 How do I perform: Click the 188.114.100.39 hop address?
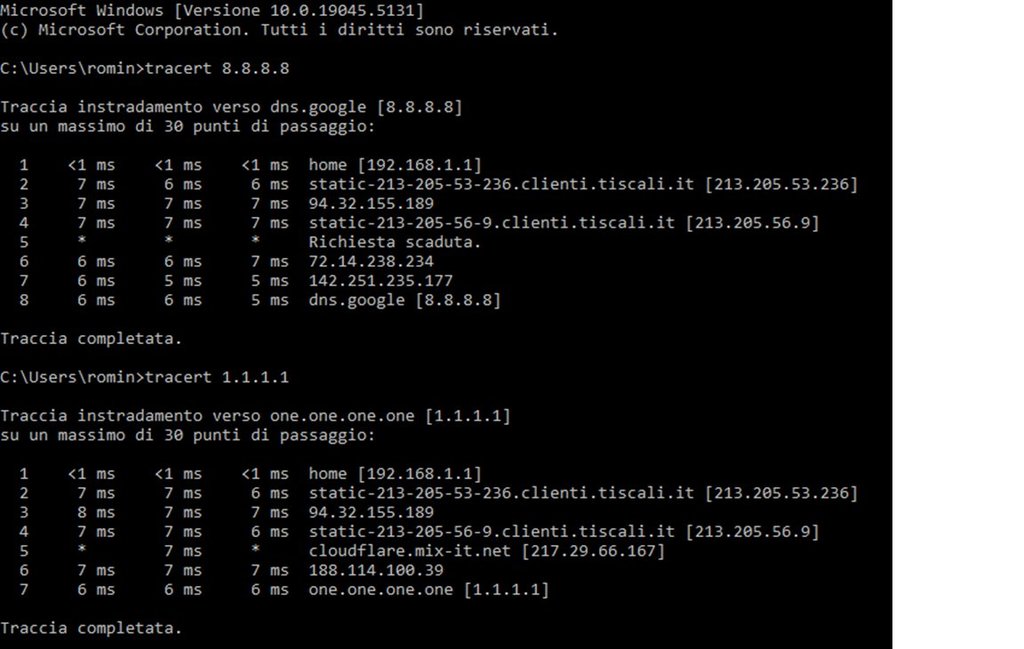376,570
